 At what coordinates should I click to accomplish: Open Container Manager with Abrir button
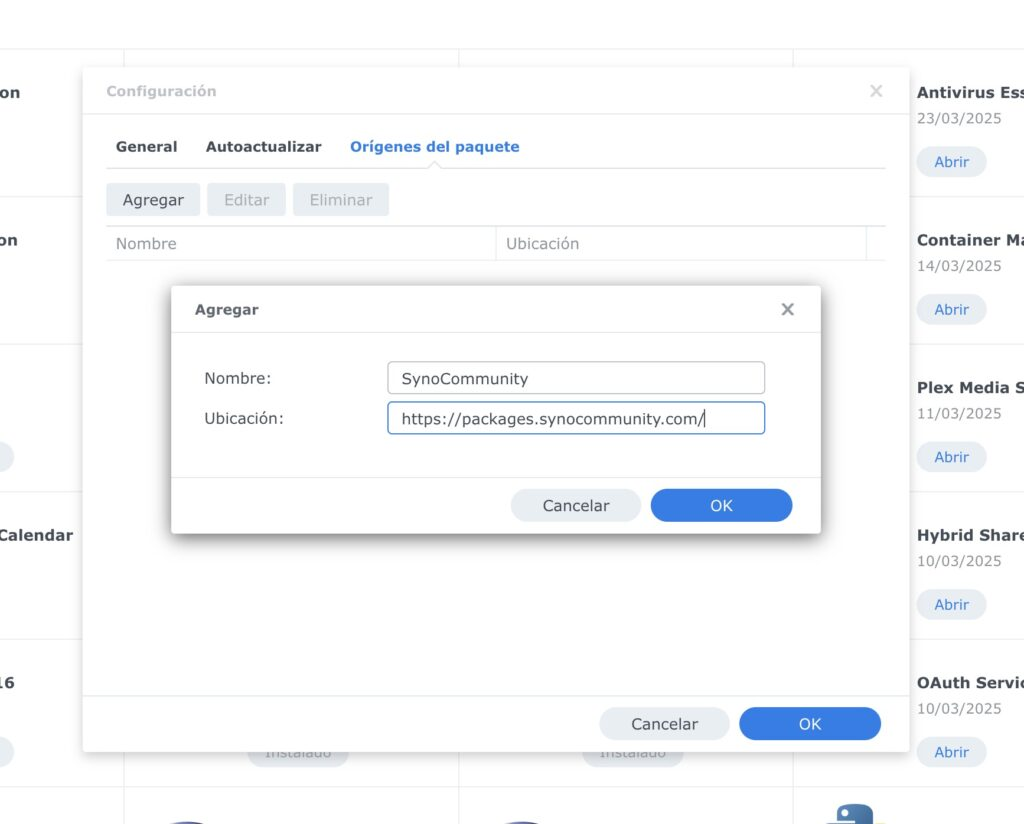coord(952,309)
